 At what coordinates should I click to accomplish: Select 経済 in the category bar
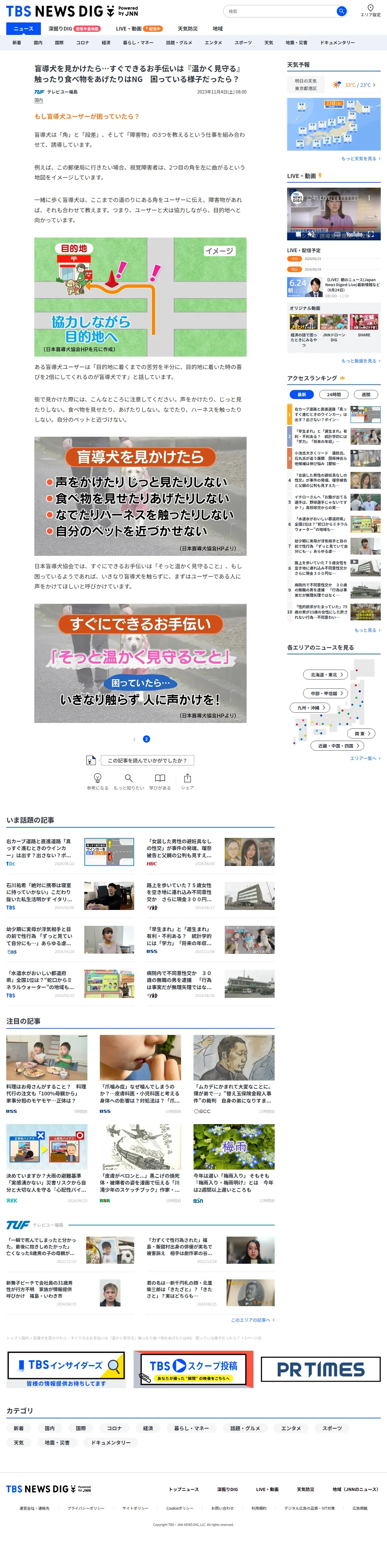click(106, 43)
